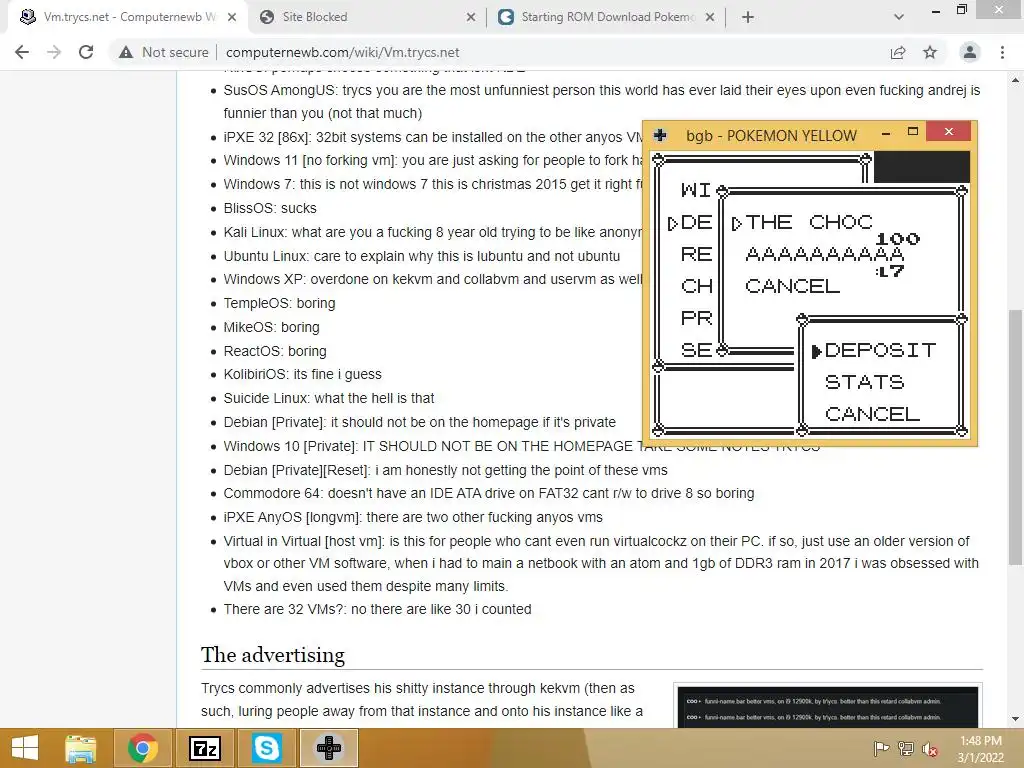Click CANCEL under AAAAAAAAAA in game

click(x=792, y=286)
